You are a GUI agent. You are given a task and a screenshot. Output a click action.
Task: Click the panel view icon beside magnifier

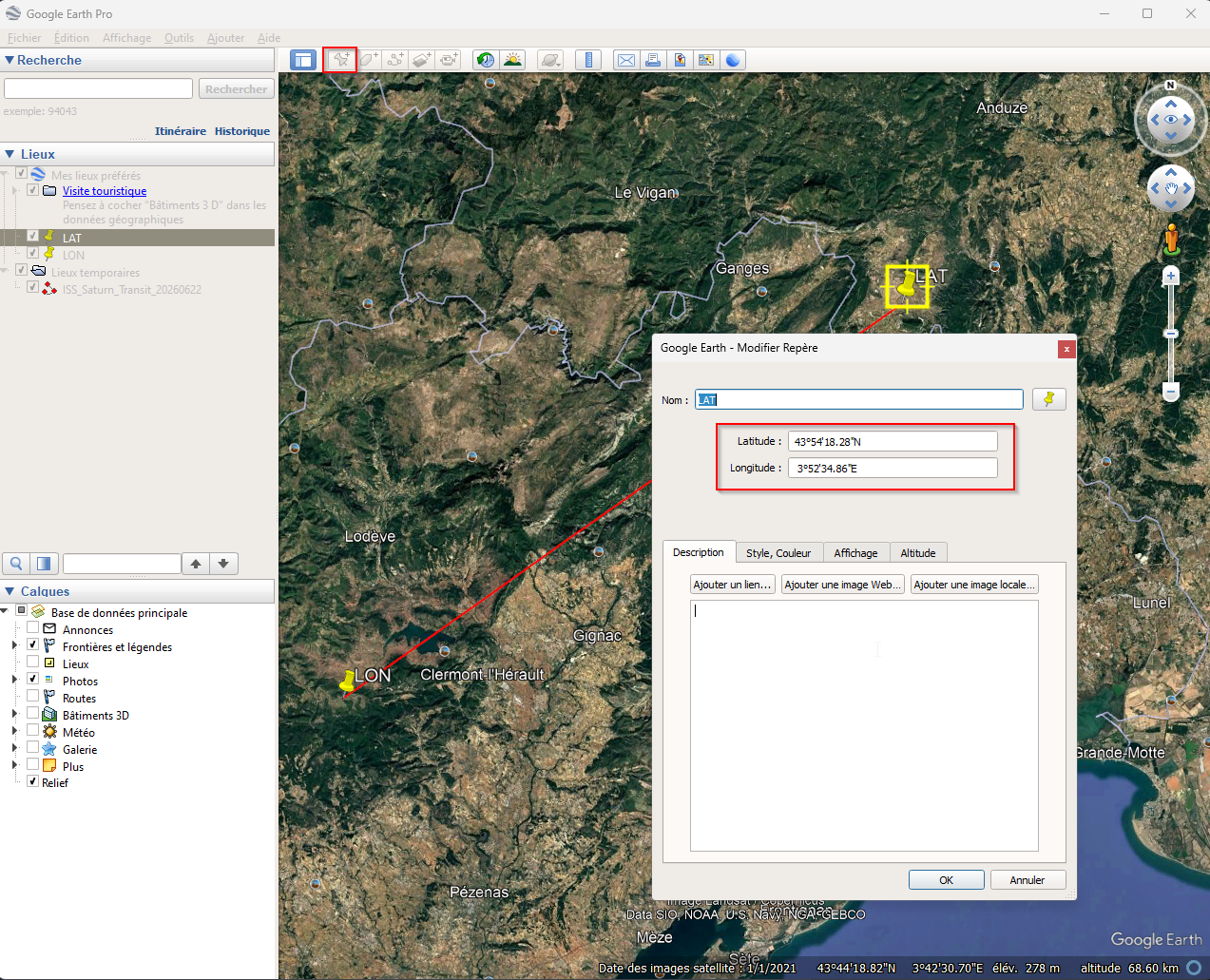(x=44, y=564)
